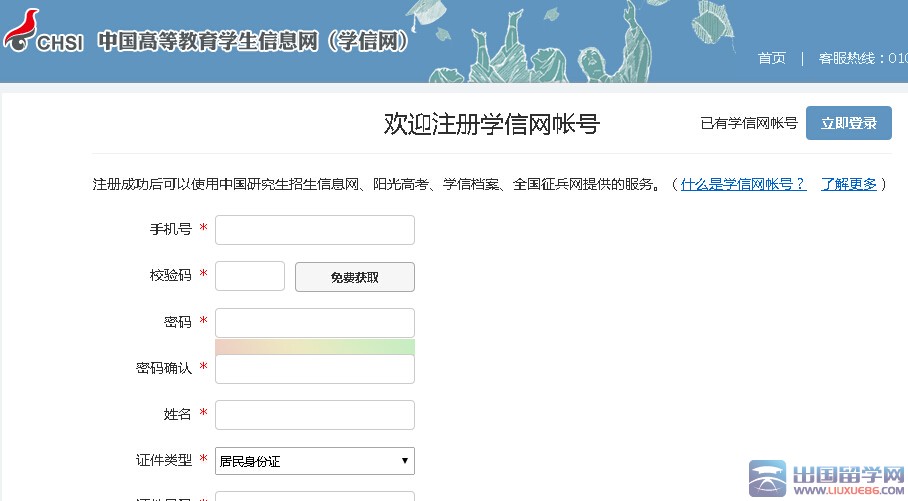The width and height of the screenshot is (908, 501).
Task: Click the password strength color bar
Action: click(314, 346)
